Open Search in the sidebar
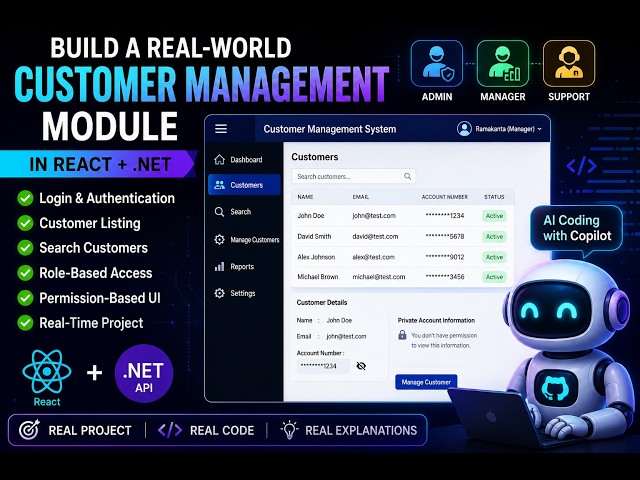The height and width of the screenshot is (480, 640). pyautogui.click(x=244, y=212)
